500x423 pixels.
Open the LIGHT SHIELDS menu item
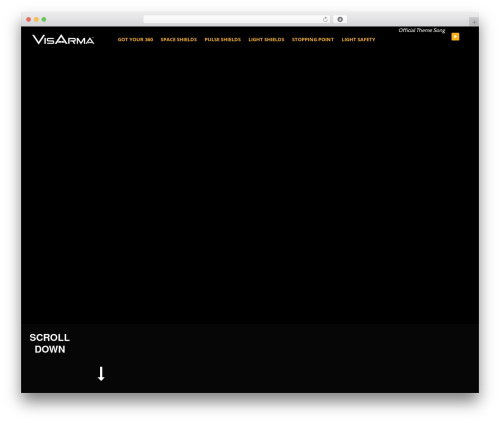pos(266,39)
